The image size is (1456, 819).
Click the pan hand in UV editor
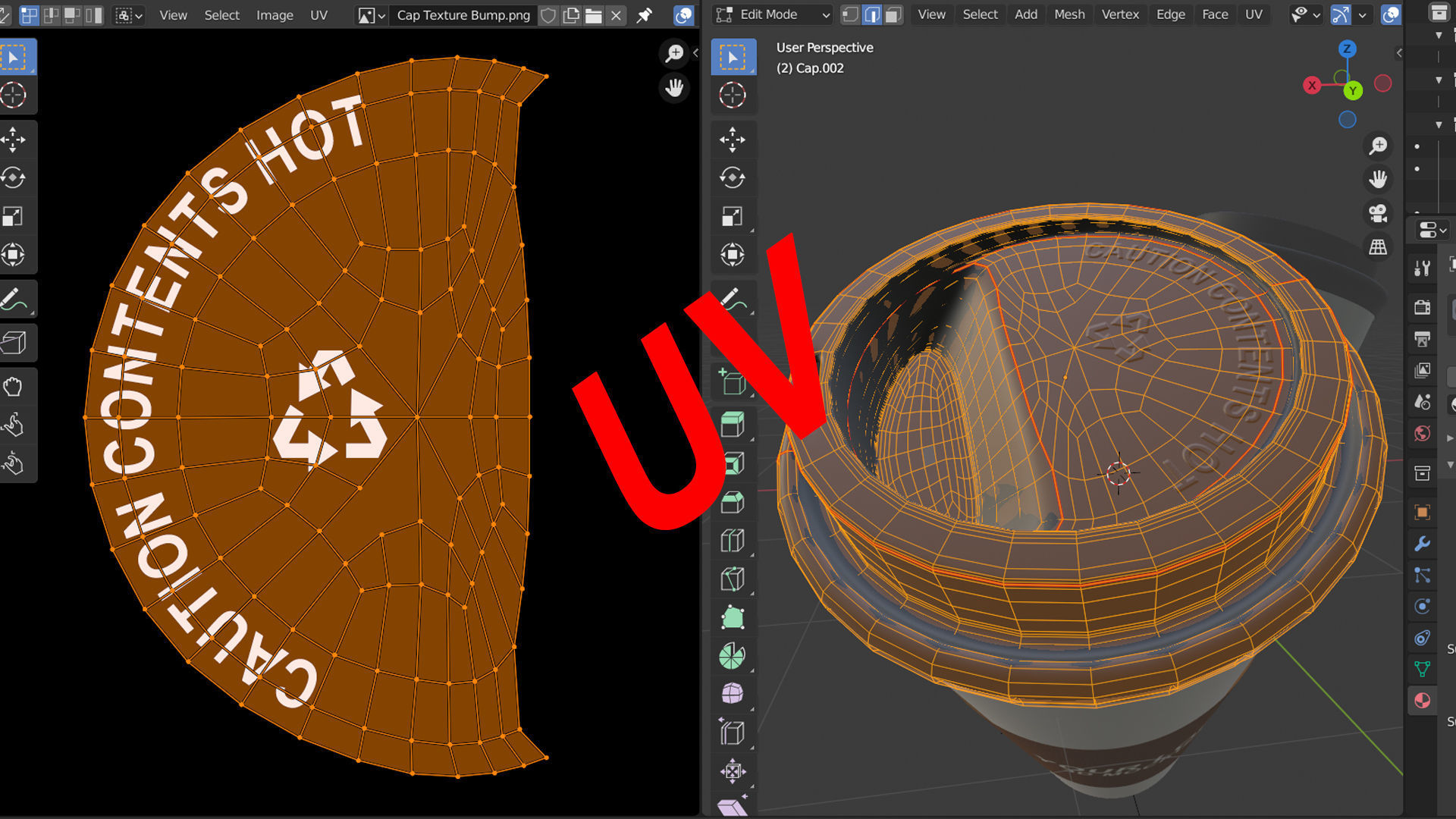click(674, 88)
